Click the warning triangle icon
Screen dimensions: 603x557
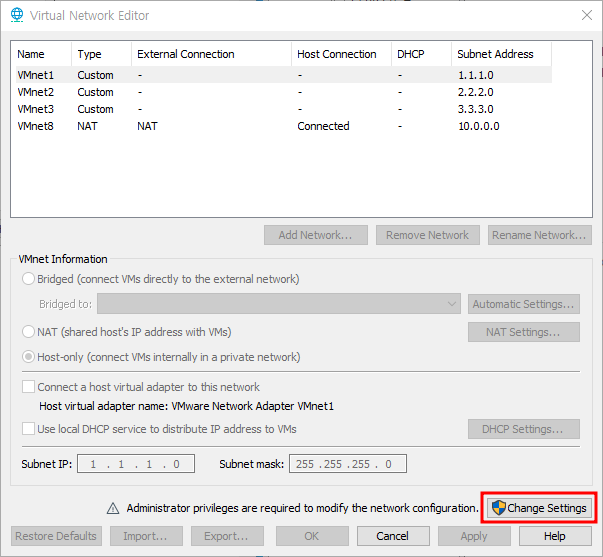click(x=113, y=508)
